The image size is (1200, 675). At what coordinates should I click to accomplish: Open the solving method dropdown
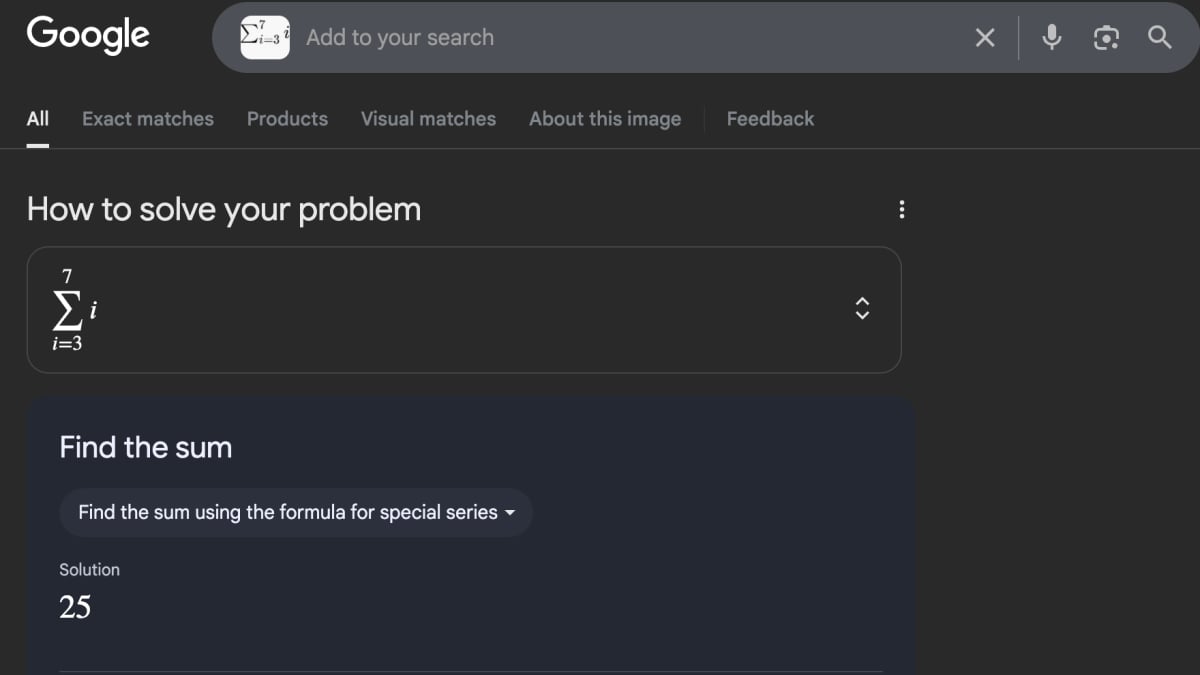(296, 513)
